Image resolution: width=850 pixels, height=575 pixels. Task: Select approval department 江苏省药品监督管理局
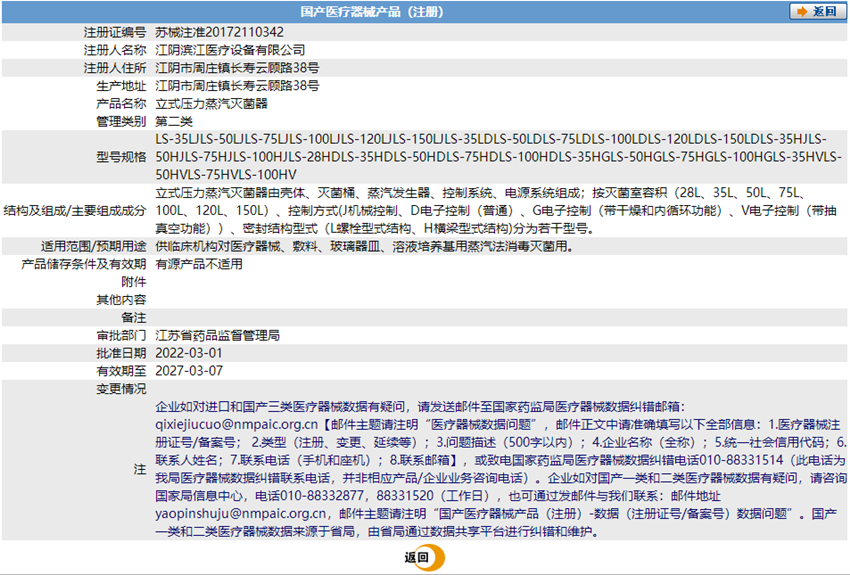pos(217,335)
